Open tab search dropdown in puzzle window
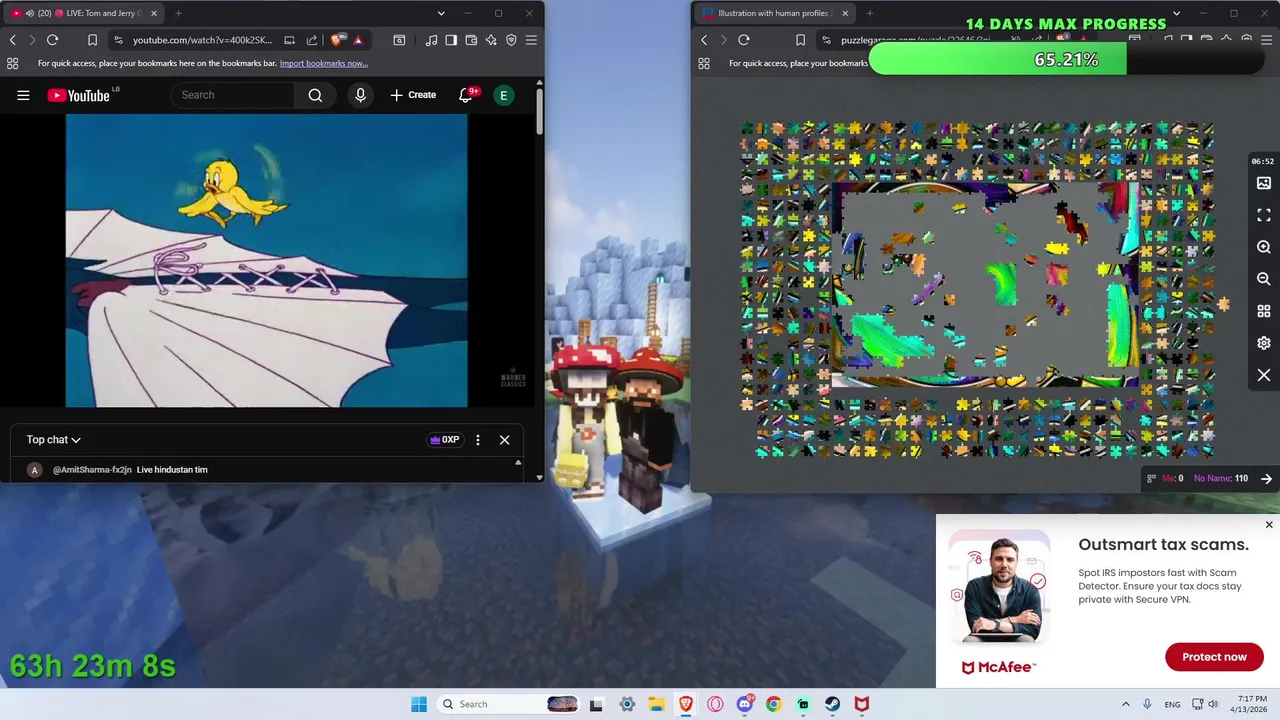1280x720 pixels. [x=1176, y=13]
